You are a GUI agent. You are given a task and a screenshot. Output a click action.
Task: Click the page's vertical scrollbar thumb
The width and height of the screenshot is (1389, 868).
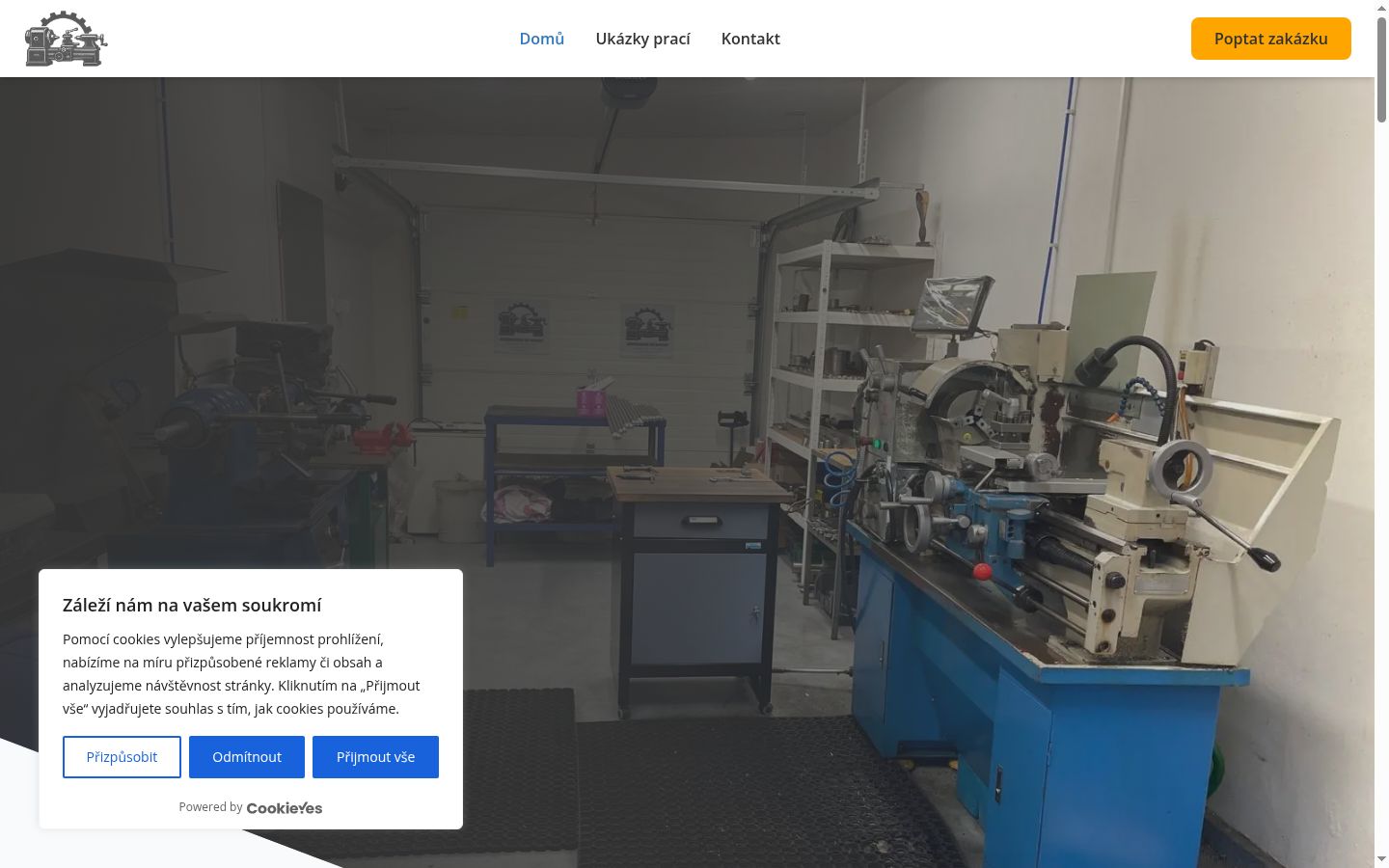1381,68
